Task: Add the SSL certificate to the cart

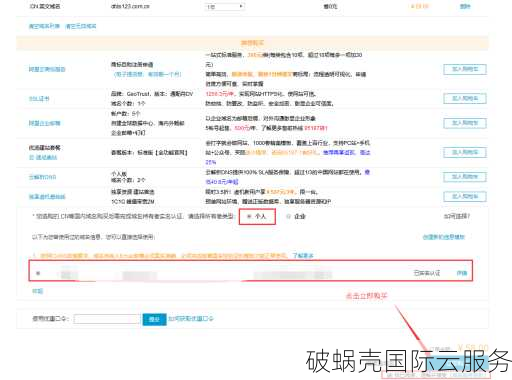Action: pyautogui.click(x=465, y=99)
